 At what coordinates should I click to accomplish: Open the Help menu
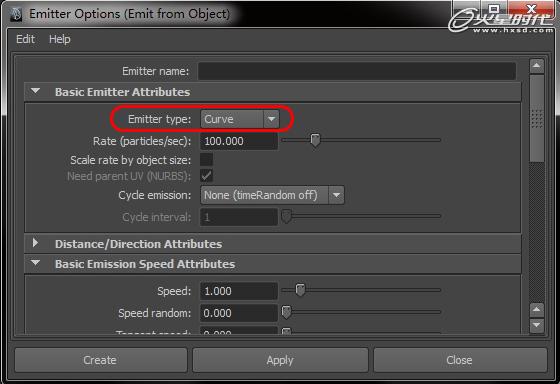click(x=60, y=39)
